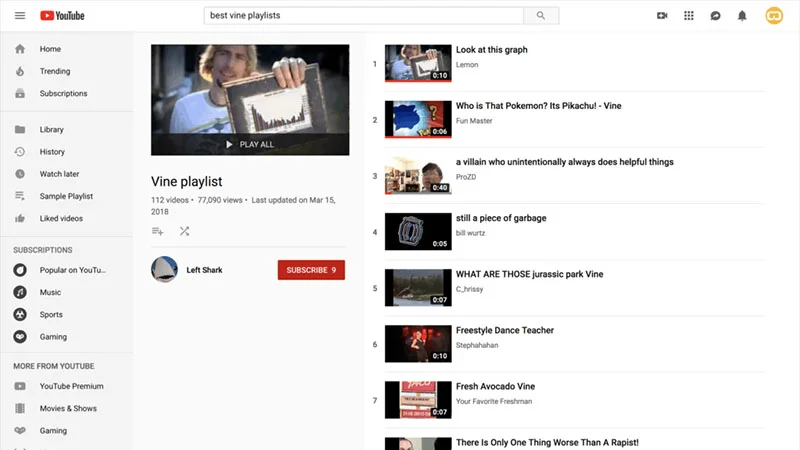The width and height of the screenshot is (800, 450).
Task: Open the WHAT ARE THOSE video thumbnail
Action: coord(418,288)
